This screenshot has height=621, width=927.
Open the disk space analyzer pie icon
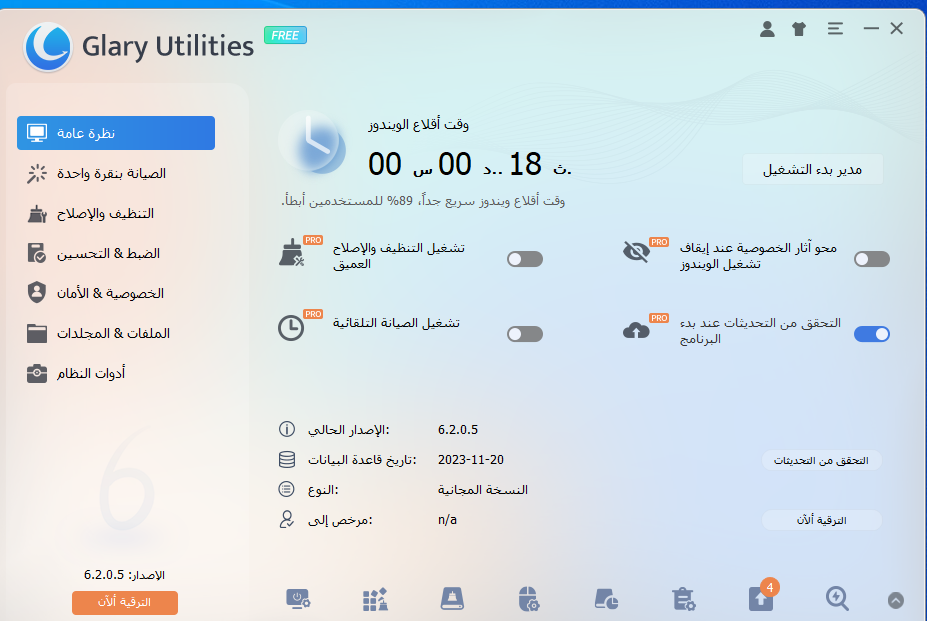coord(606,599)
